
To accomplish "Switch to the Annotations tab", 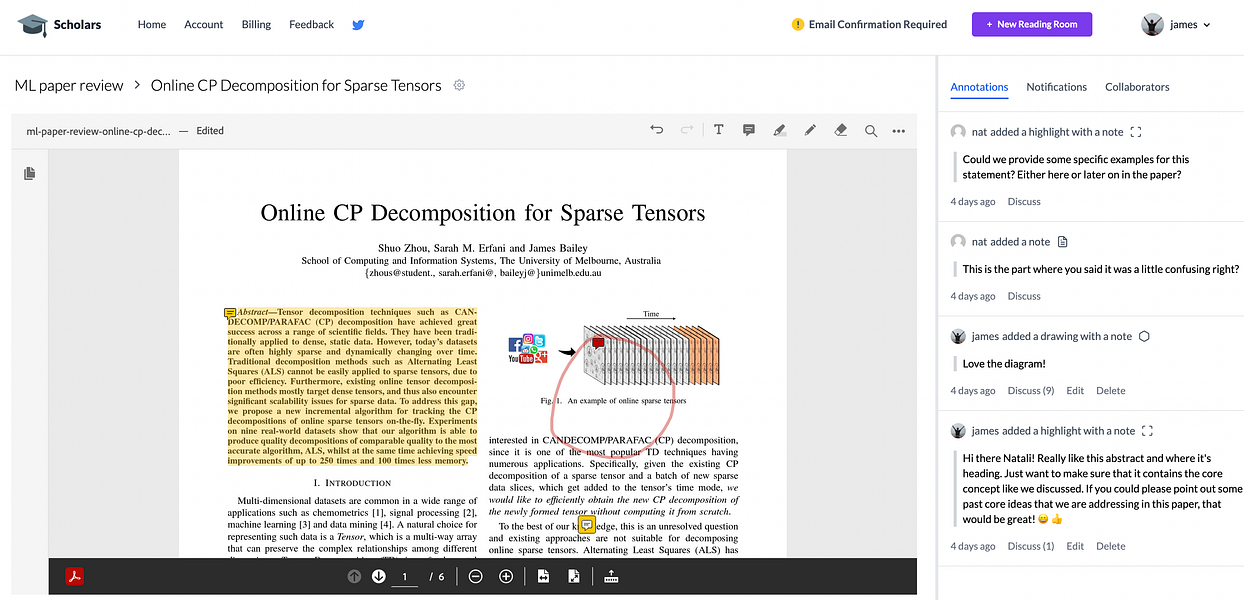I will click(979, 87).
